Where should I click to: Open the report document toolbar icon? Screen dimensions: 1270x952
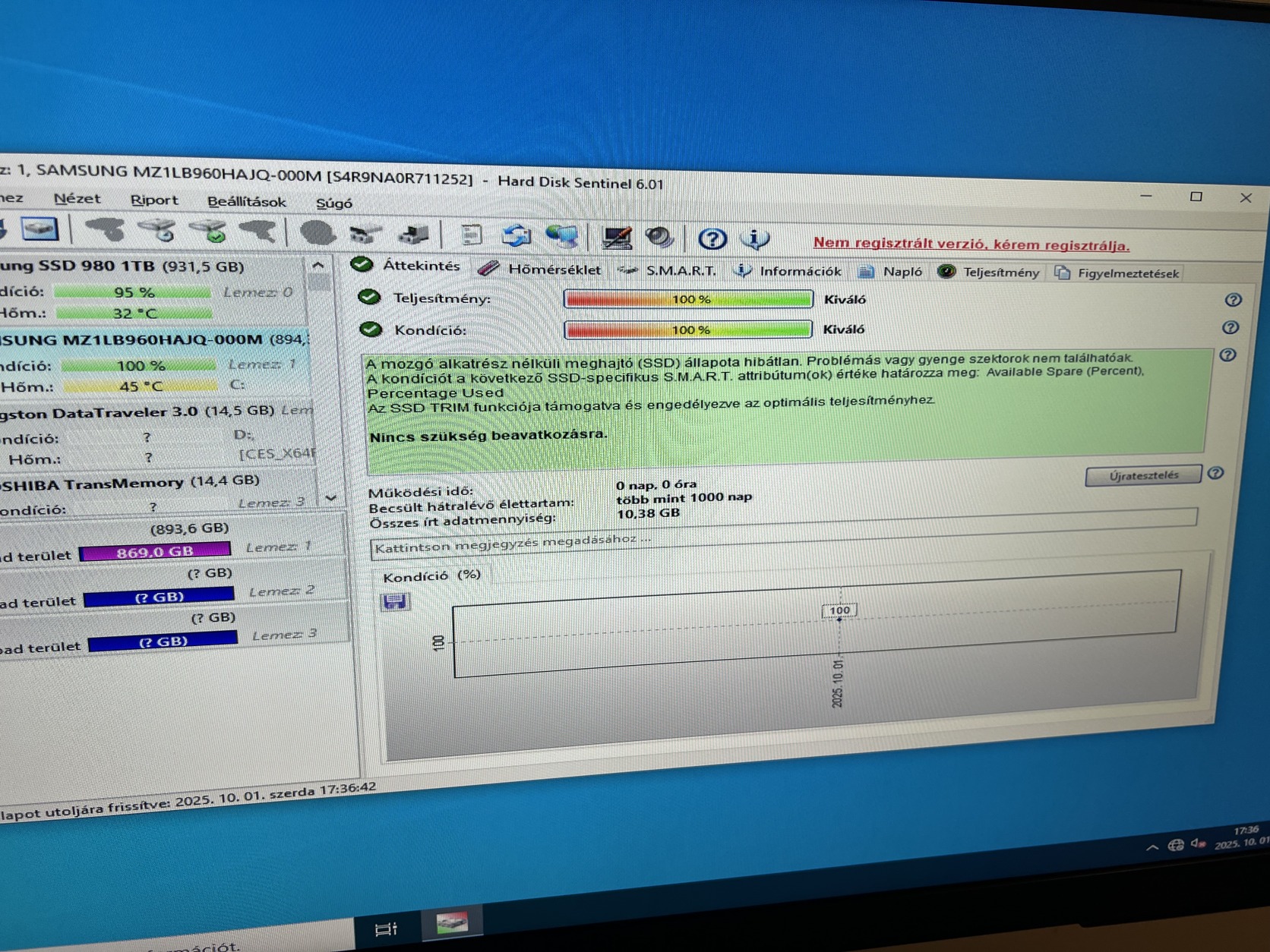[471, 235]
